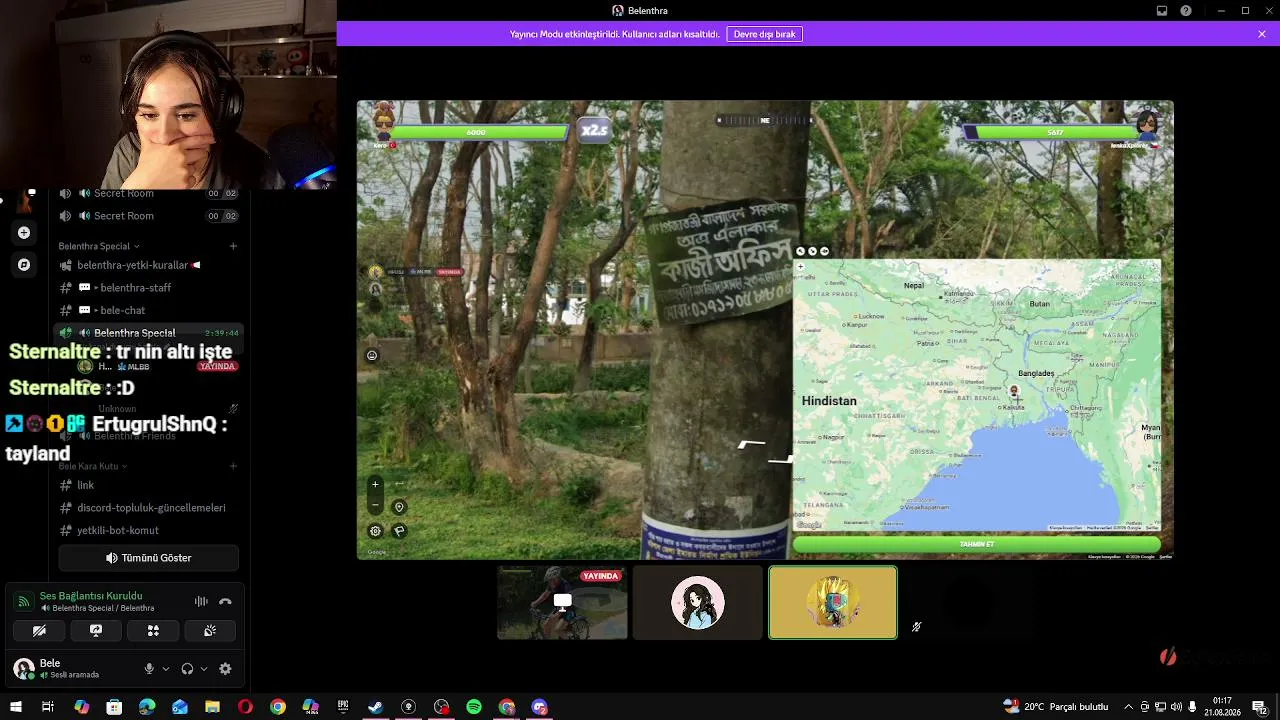Click Ses Bağlantısı Kuruldu connection status
The height and width of the screenshot is (720, 1280).
(91, 596)
